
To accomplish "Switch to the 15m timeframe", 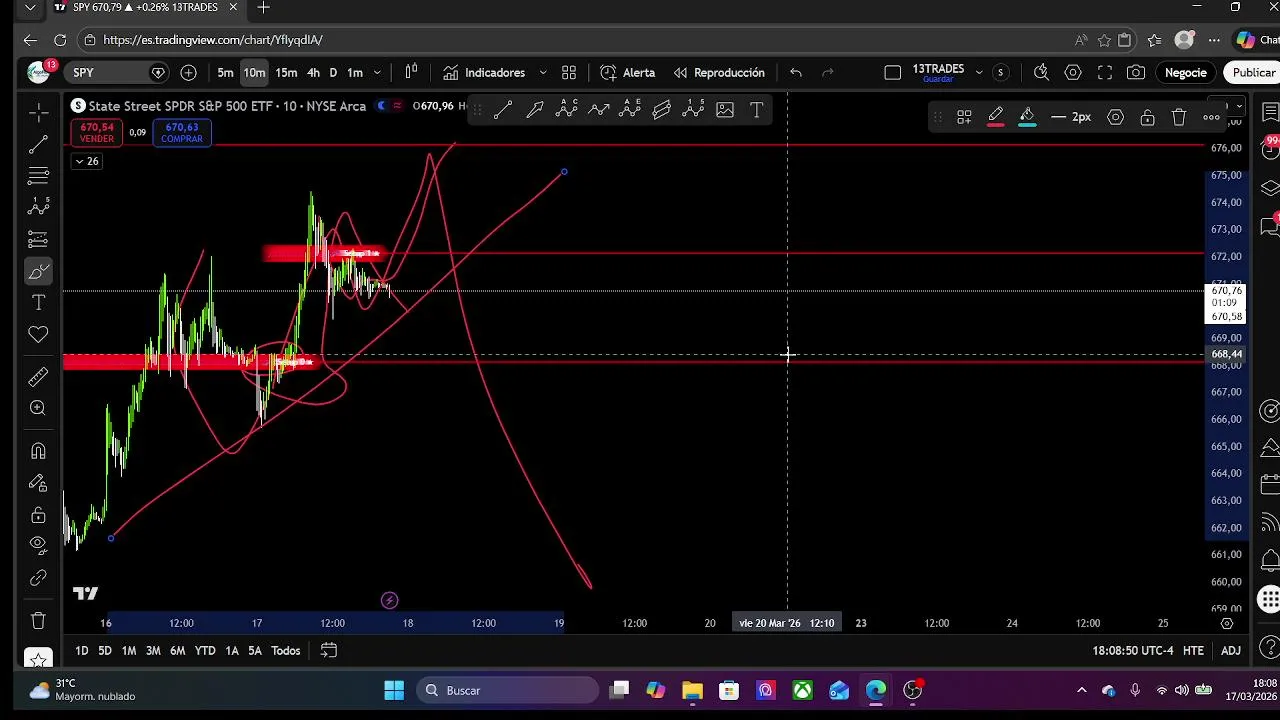I will (286, 72).
